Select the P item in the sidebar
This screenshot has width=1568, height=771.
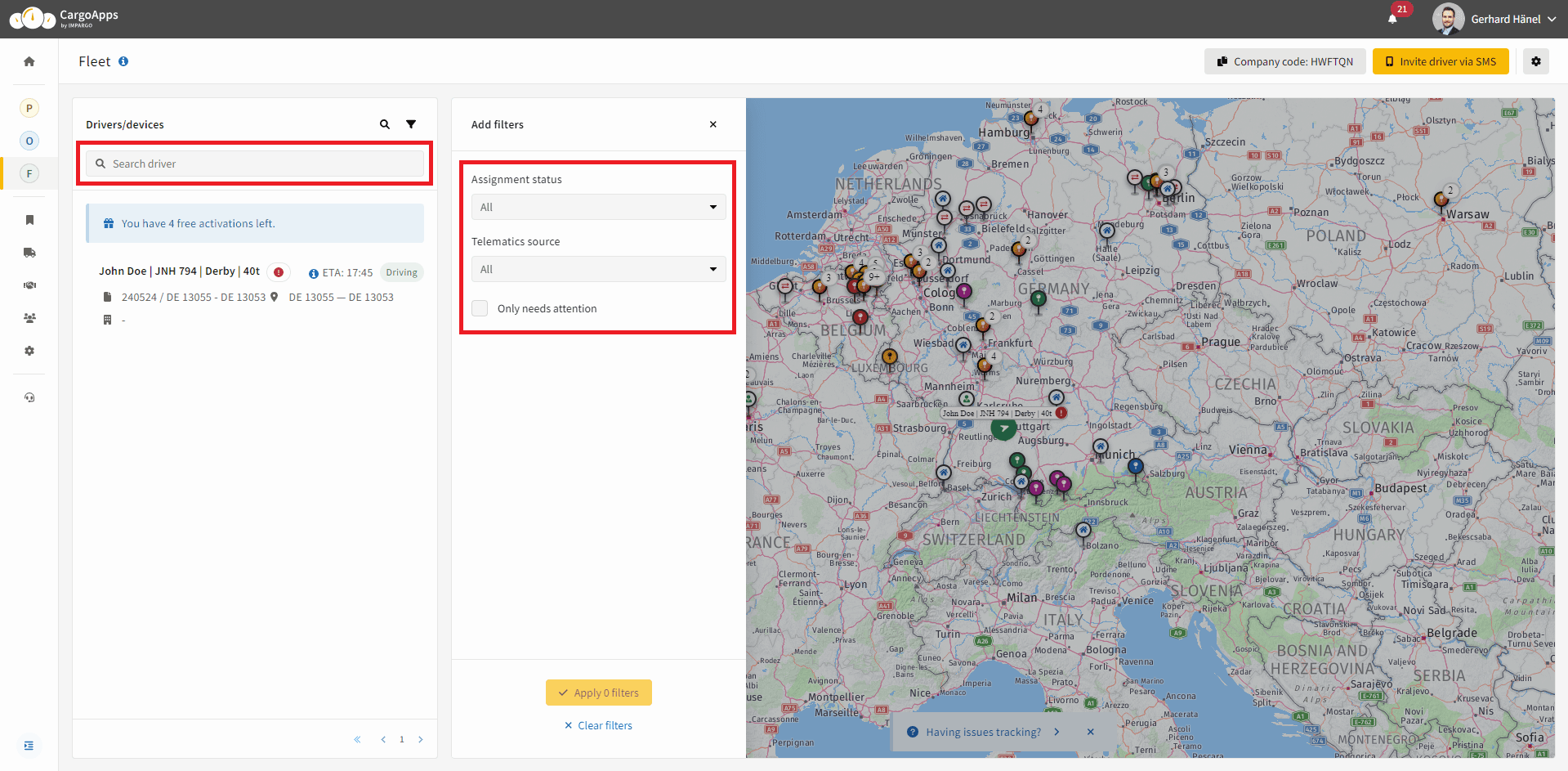click(x=29, y=108)
